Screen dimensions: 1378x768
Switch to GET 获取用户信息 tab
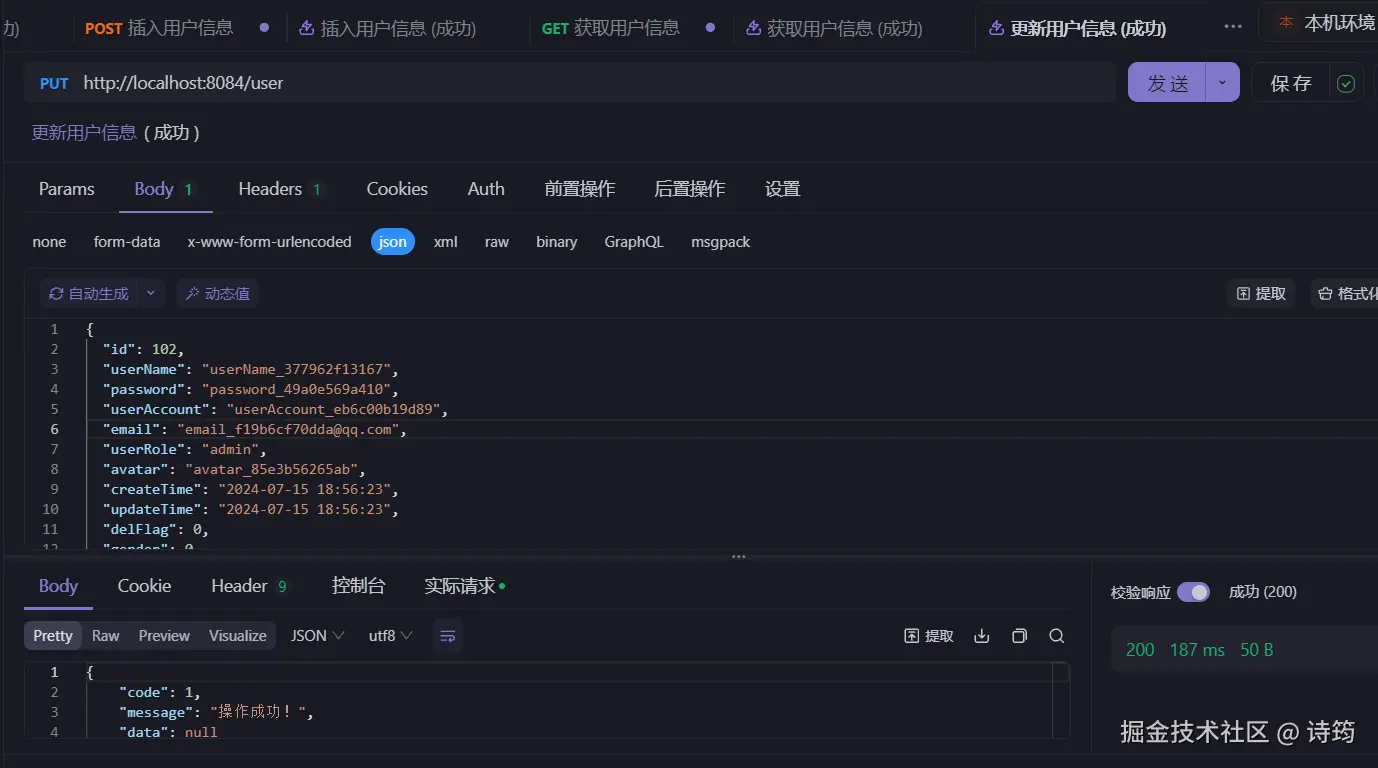[628, 28]
